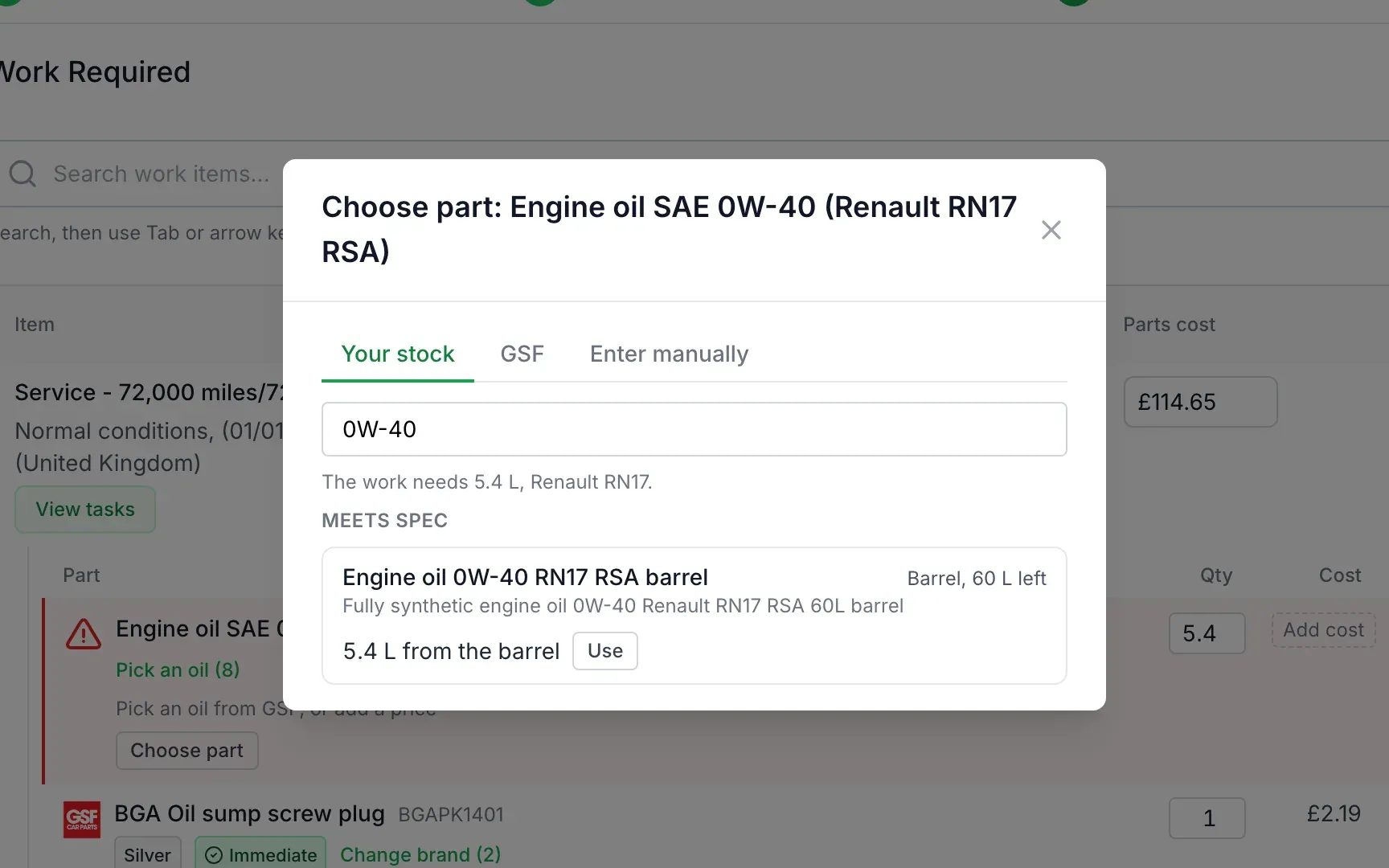Click the Choose part dialog title

[669, 229]
